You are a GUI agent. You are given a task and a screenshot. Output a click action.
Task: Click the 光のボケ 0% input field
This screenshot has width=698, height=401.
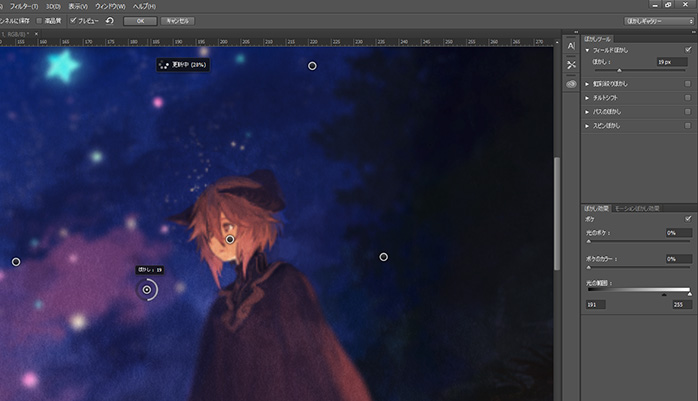coord(678,233)
